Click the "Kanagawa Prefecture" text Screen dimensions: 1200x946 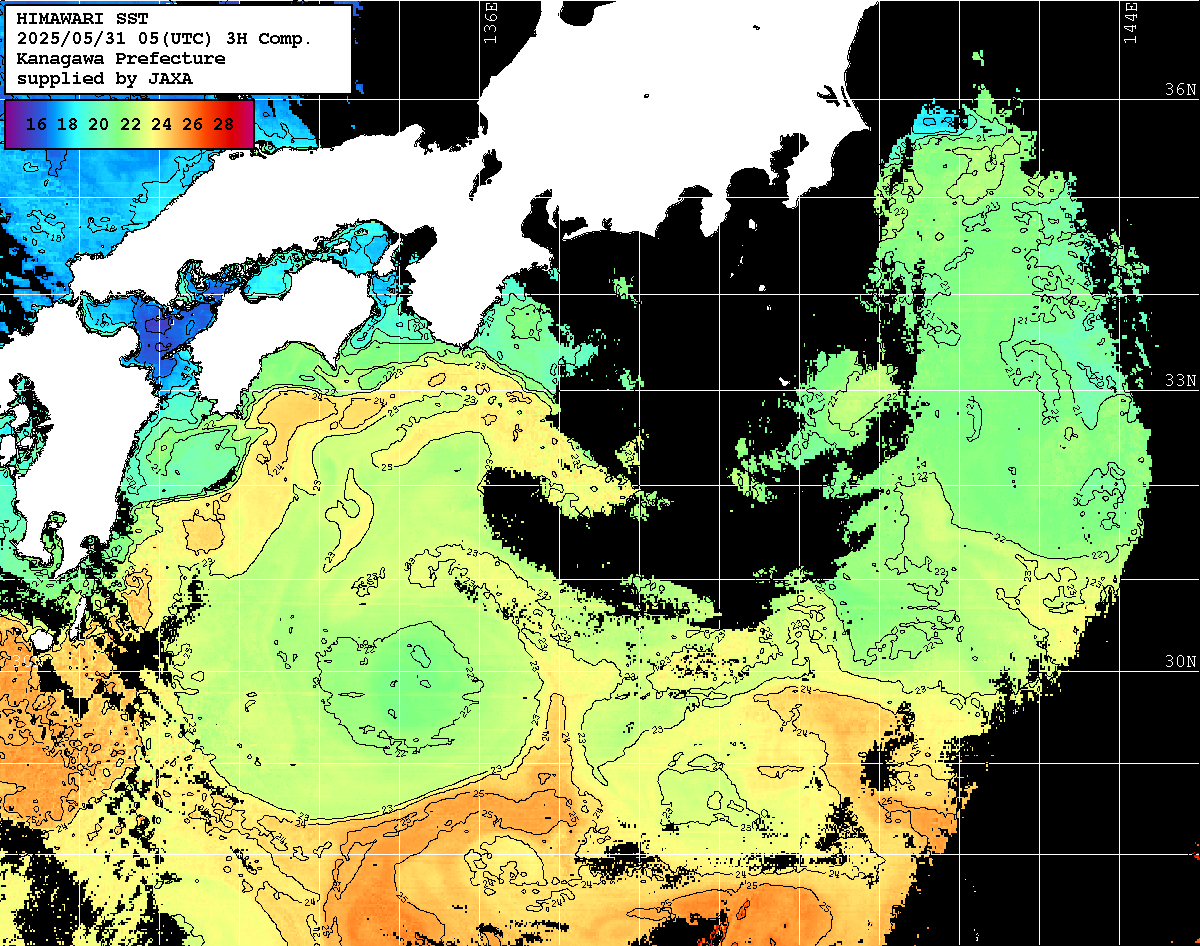[x=120, y=59]
